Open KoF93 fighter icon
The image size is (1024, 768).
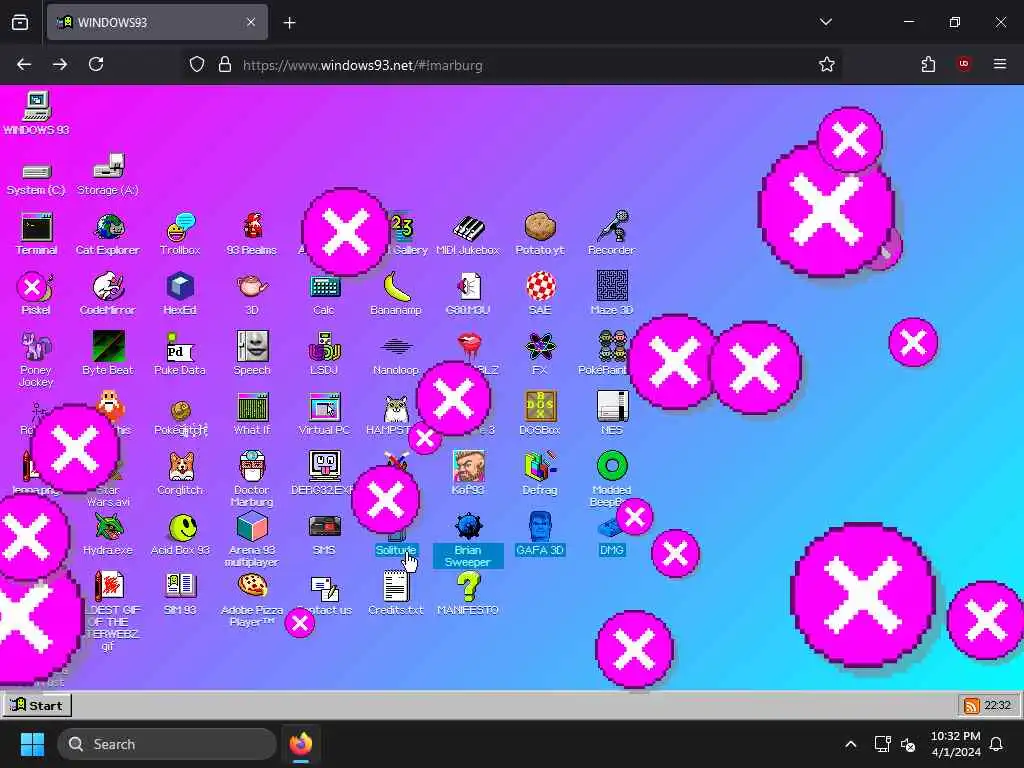pyautogui.click(x=468, y=466)
